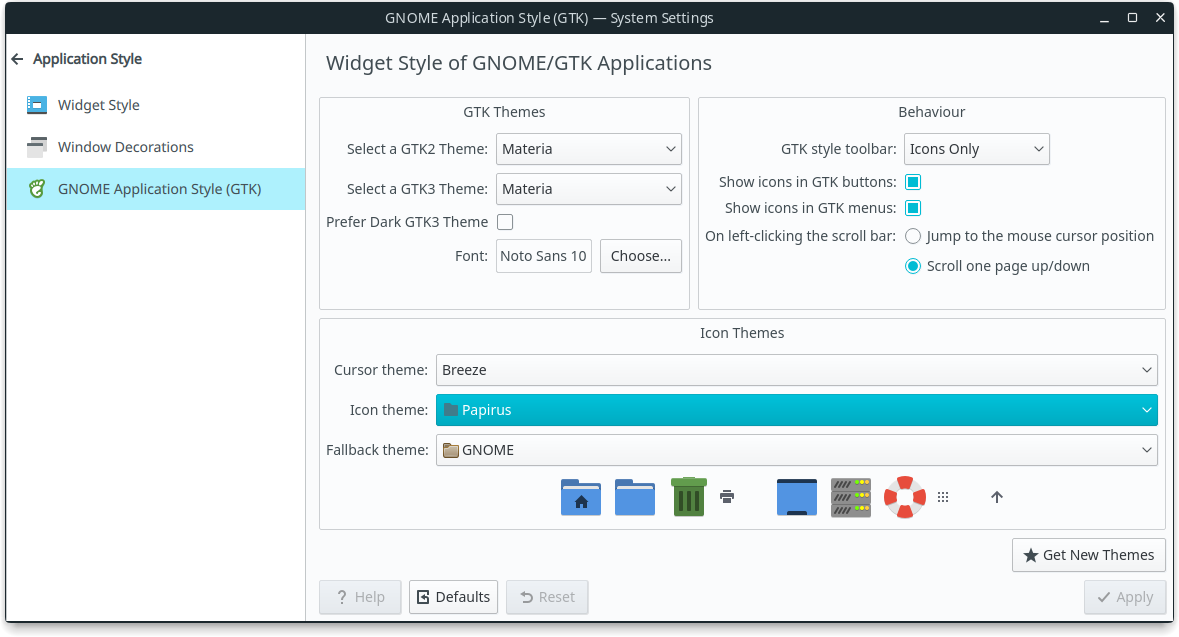Click the home folder icon in the preview
The width and height of the screenshot is (1179, 637).
[580, 497]
